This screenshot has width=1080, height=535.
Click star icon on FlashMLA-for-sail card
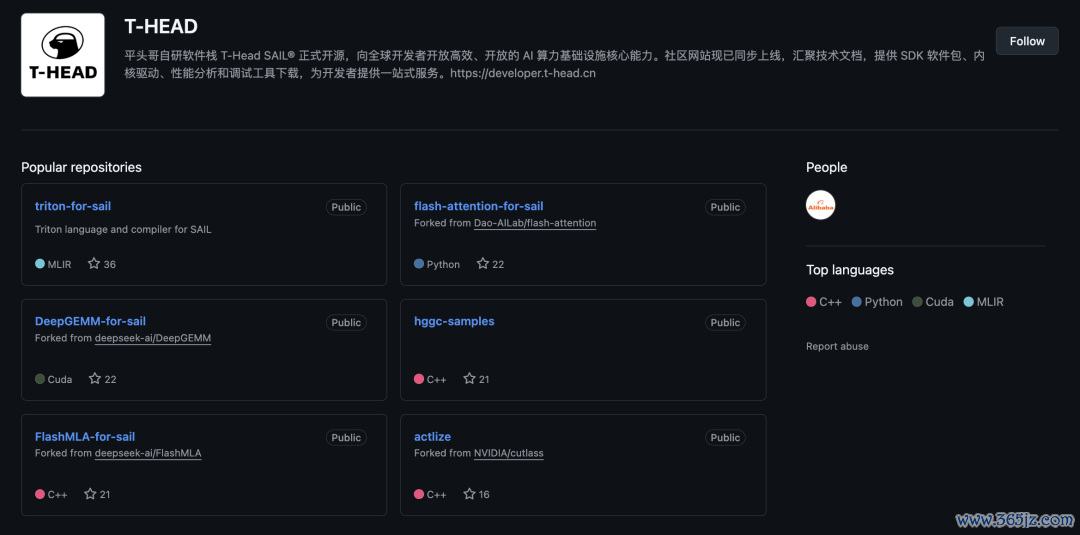(90, 494)
